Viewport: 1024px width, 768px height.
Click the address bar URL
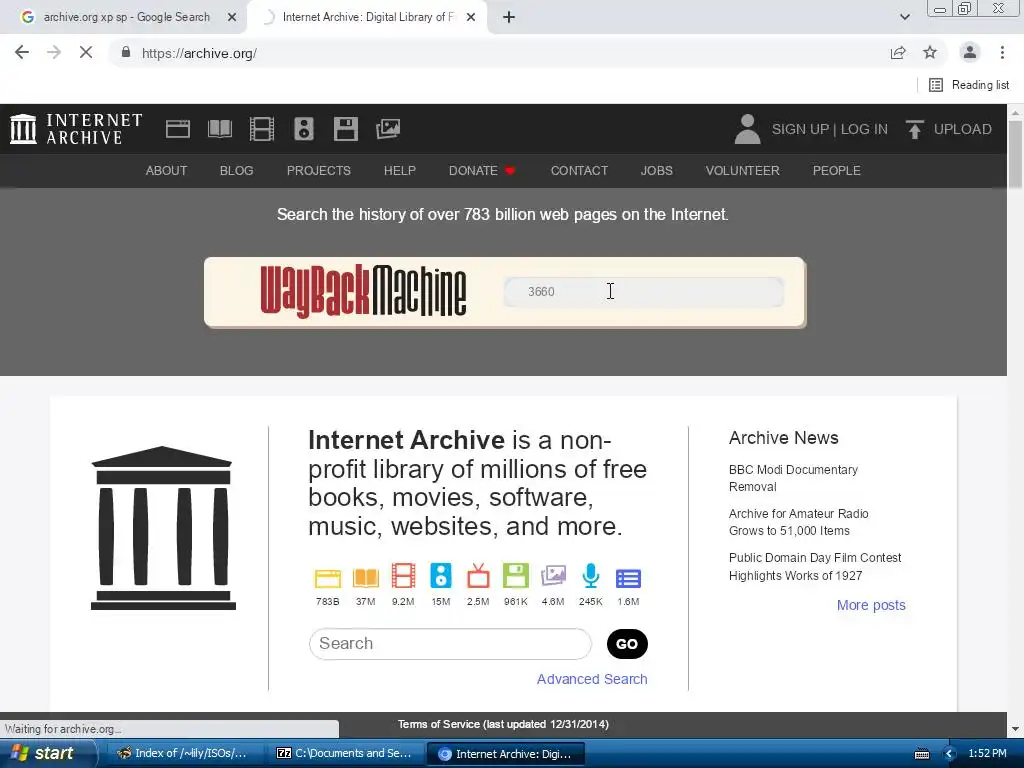(199, 53)
